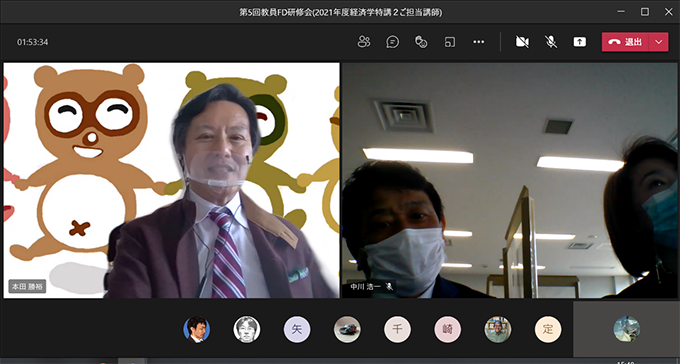The height and width of the screenshot is (364, 680).
Task: Select the 本田 勝裕 video tile label
Action: tap(27, 286)
